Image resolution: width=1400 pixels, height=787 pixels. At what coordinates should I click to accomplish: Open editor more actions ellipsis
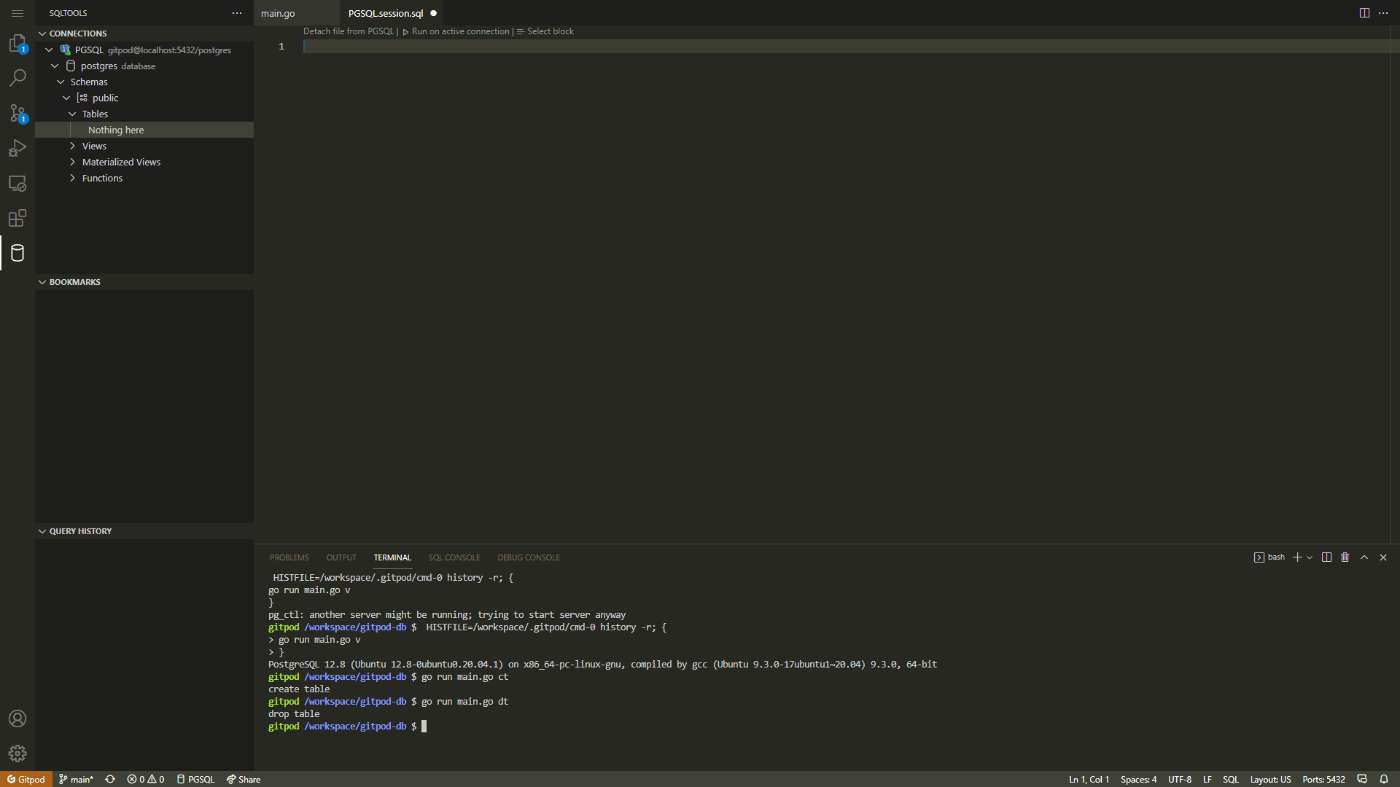tap(1384, 13)
